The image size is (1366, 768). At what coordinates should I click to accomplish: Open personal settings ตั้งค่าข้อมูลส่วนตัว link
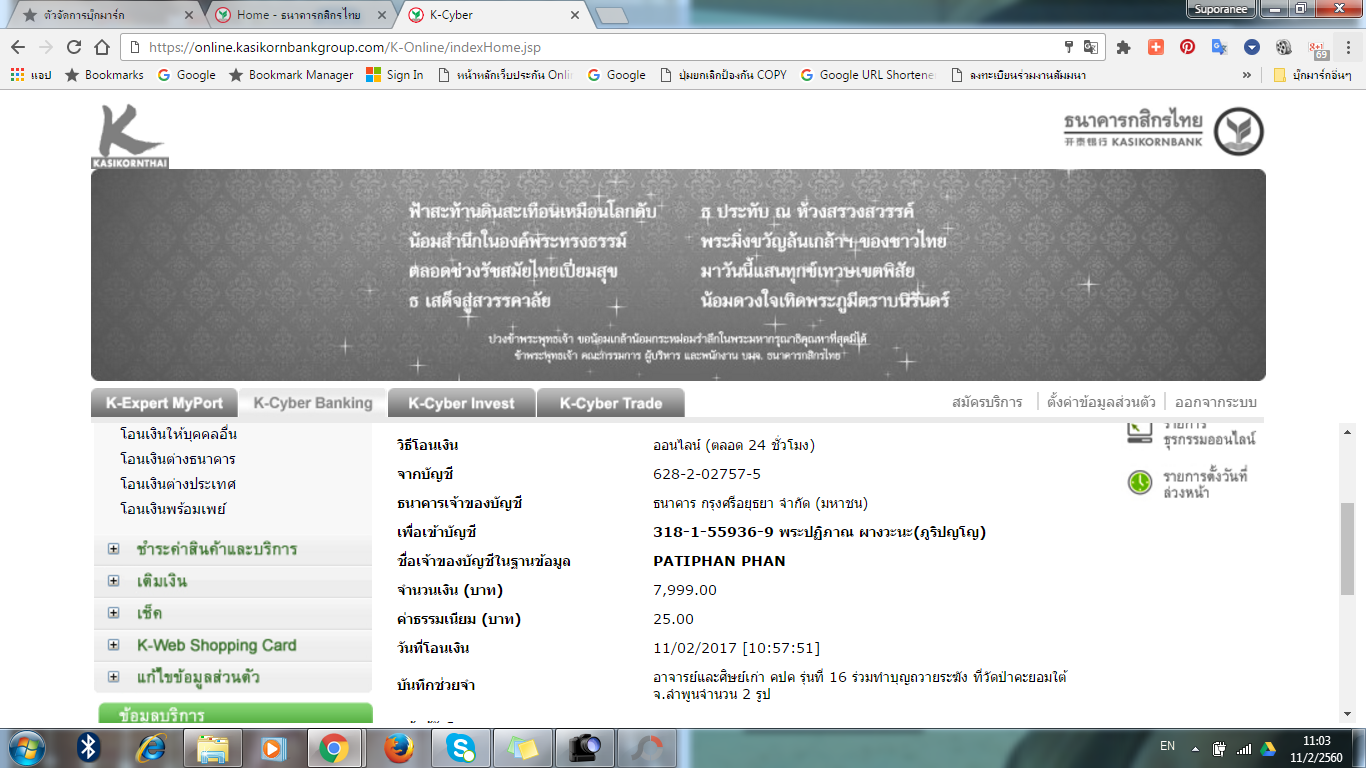1101,402
